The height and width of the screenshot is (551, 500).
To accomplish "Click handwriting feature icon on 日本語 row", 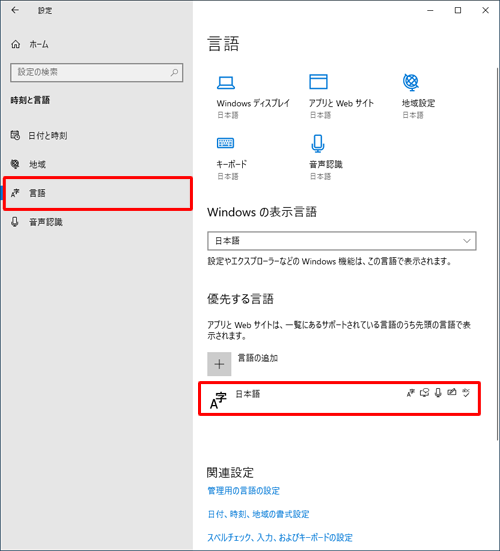I will 452,392.
